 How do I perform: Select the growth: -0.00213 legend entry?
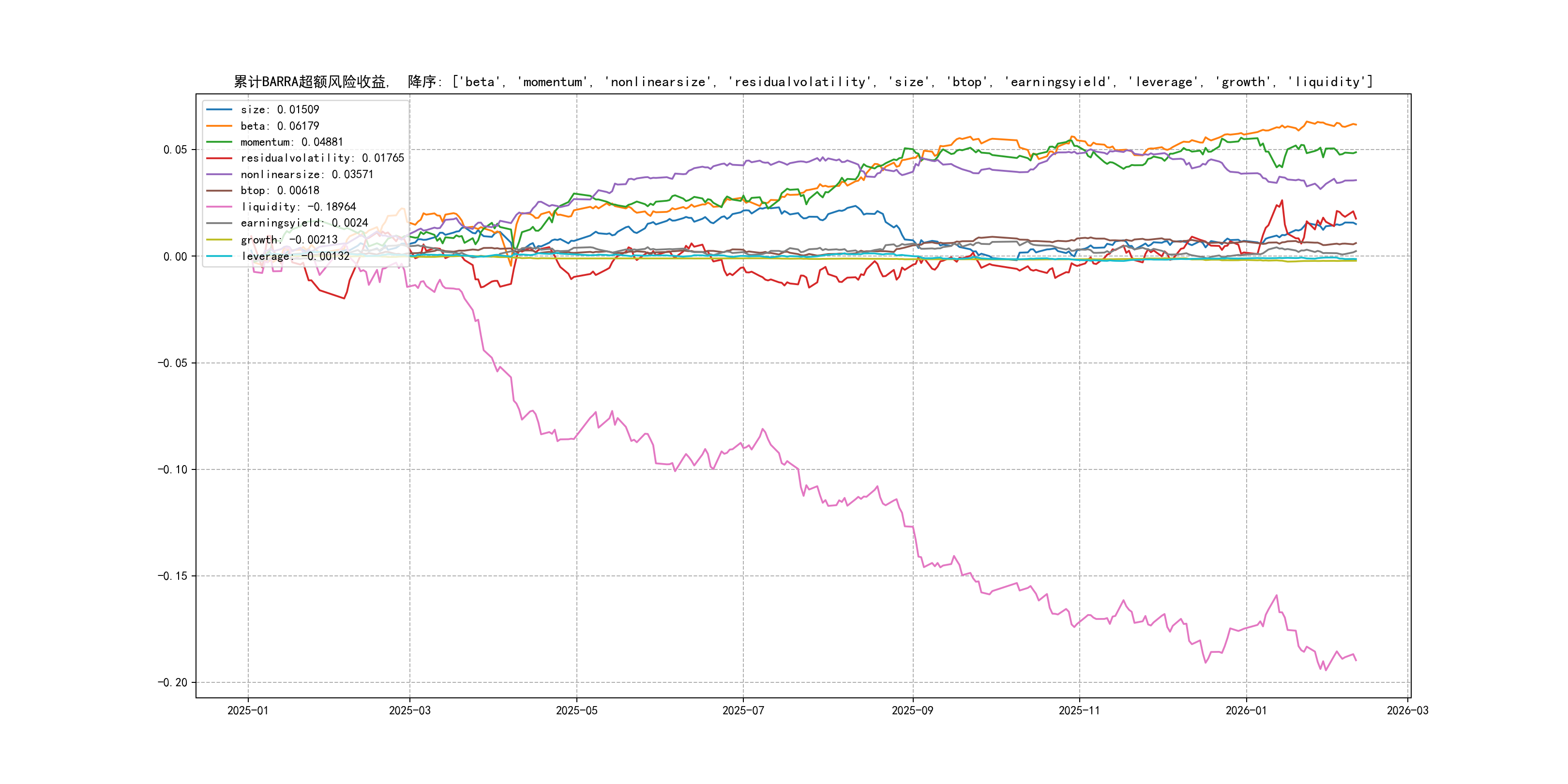click(288, 240)
